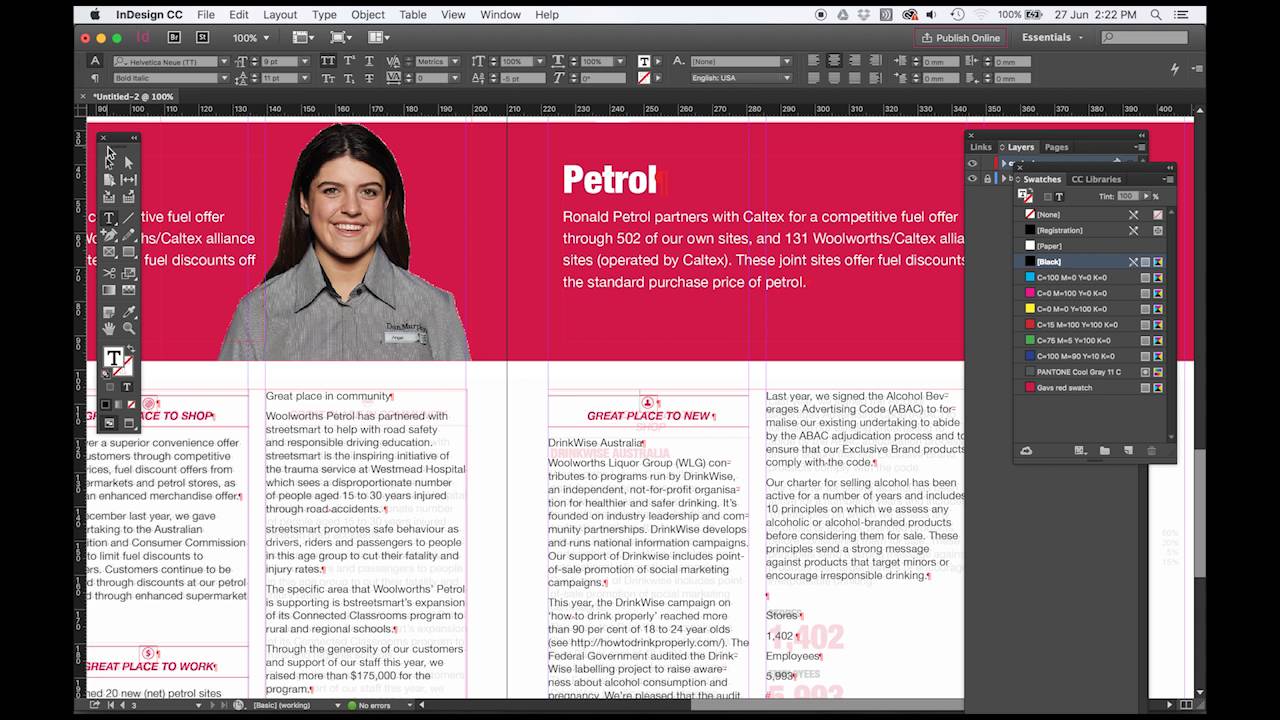Select Align center paragraph button

pyautogui.click(x=834, y=61)
